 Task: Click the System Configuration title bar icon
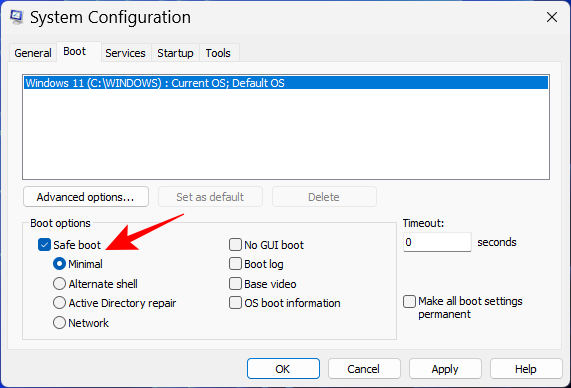tap(16, 16)
